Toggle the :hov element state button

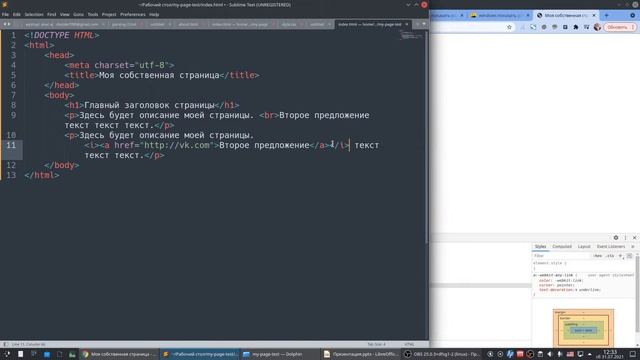click(598, 256)
